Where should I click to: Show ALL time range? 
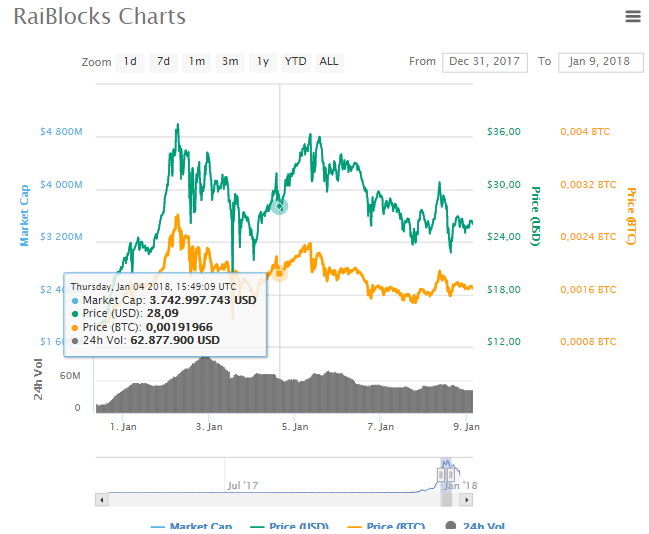tap(329, 62)
